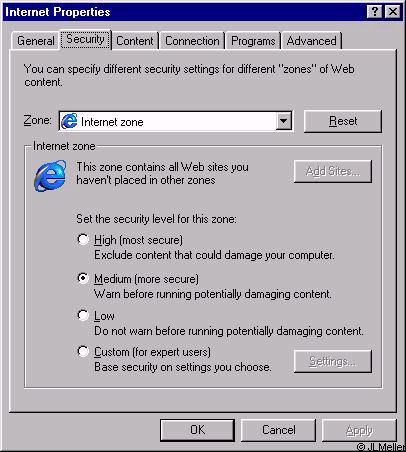Click the Reset button
406x452 pixels.
pyautogui.click(x=343, y=121)
